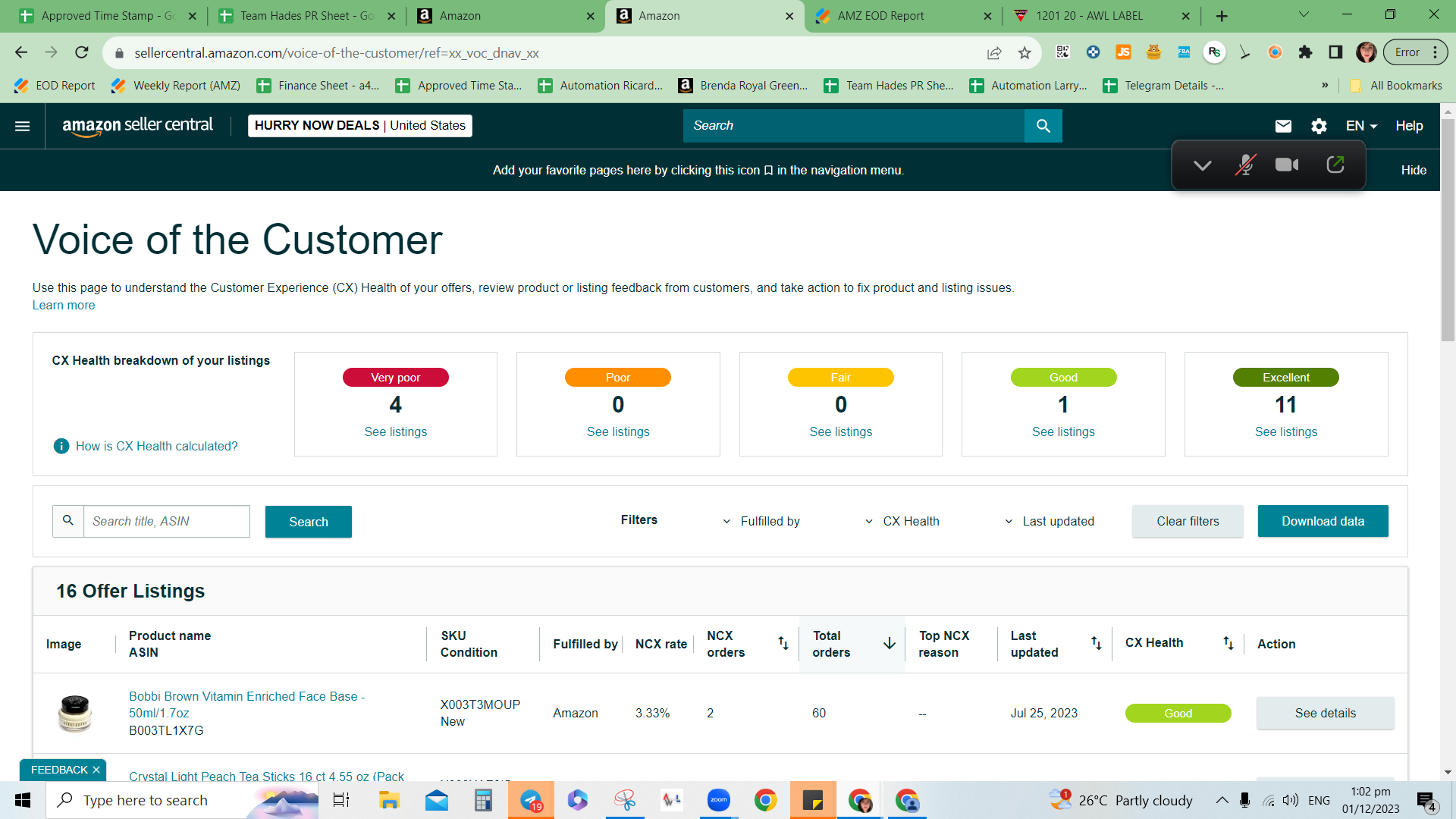Open the tab search dropdown arrow
1456x819 pixels.
[x=1304, y=14]
